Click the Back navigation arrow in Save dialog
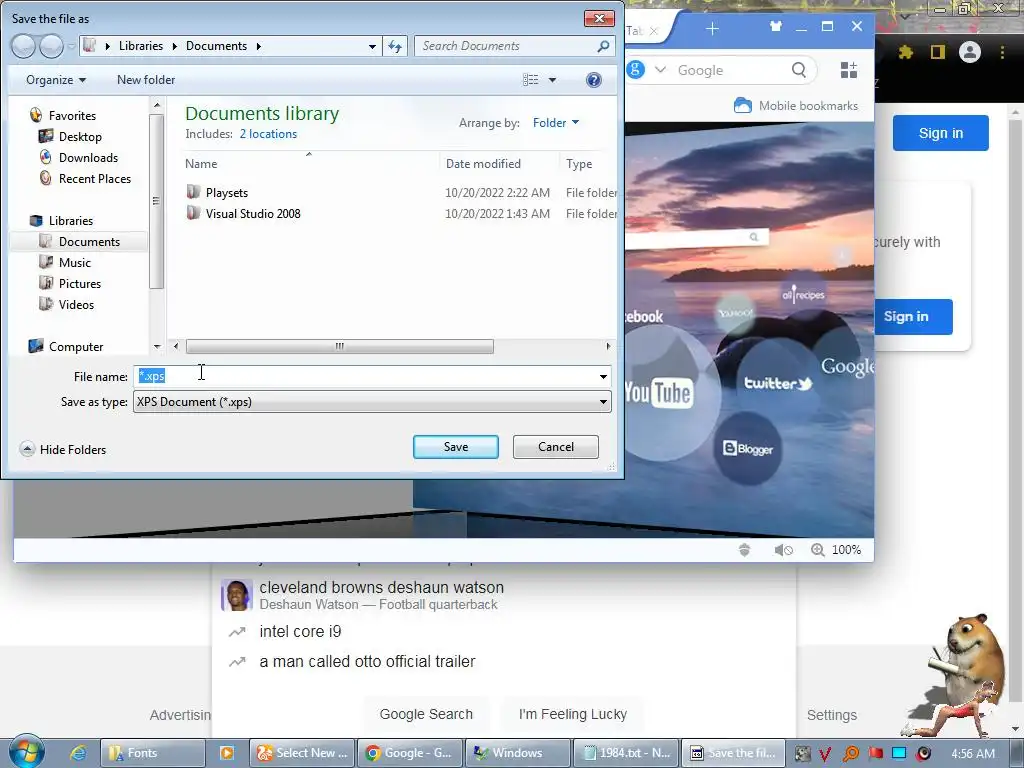 click(24, 46)
